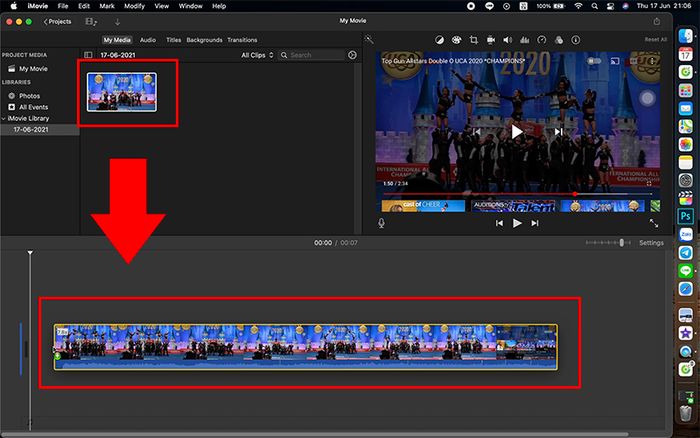
Task: Switch to the Titles tab
Action: click(174, 40)
